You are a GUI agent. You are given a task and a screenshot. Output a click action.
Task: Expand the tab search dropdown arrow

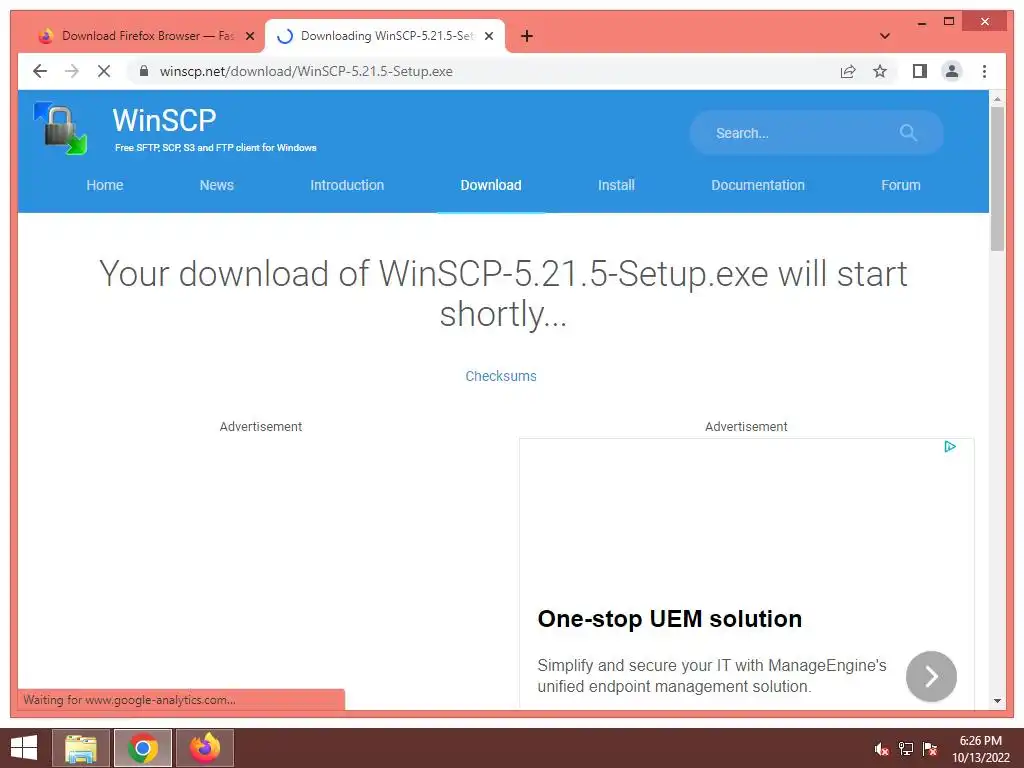(884, 36)
